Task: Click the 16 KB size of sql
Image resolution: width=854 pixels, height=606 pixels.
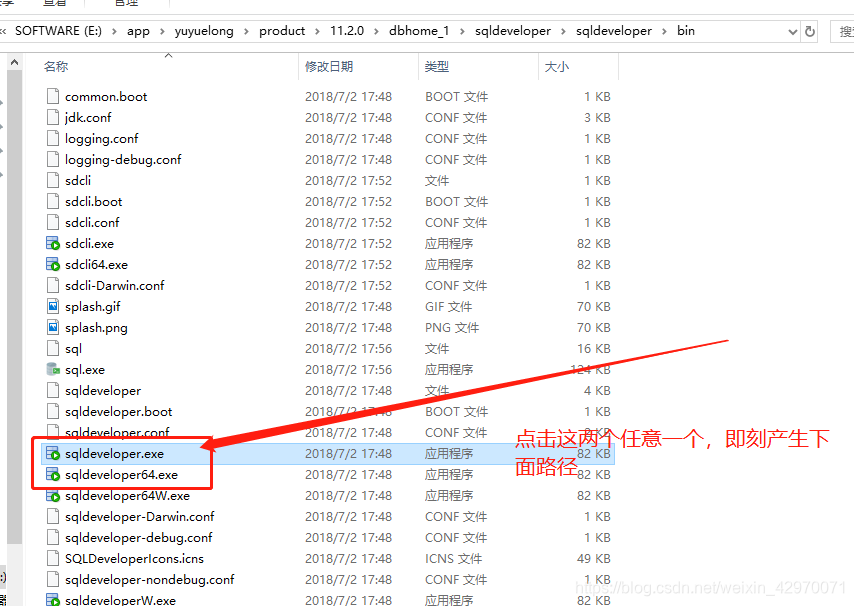Action: (x=594, y=348)
